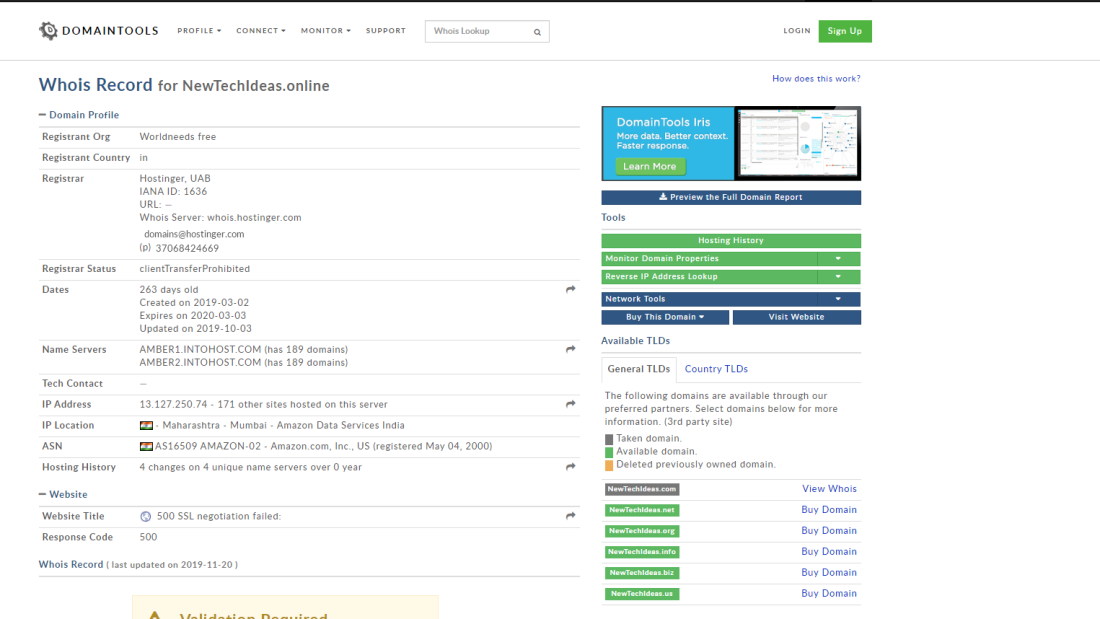Open the How does this work link

click(816, 79)
